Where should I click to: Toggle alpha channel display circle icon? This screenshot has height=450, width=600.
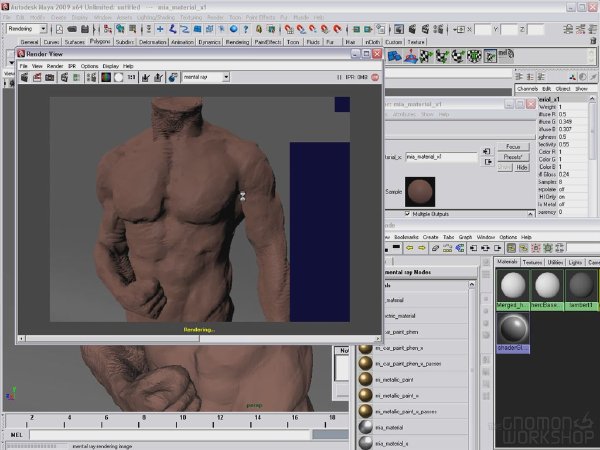coord(119,77)
